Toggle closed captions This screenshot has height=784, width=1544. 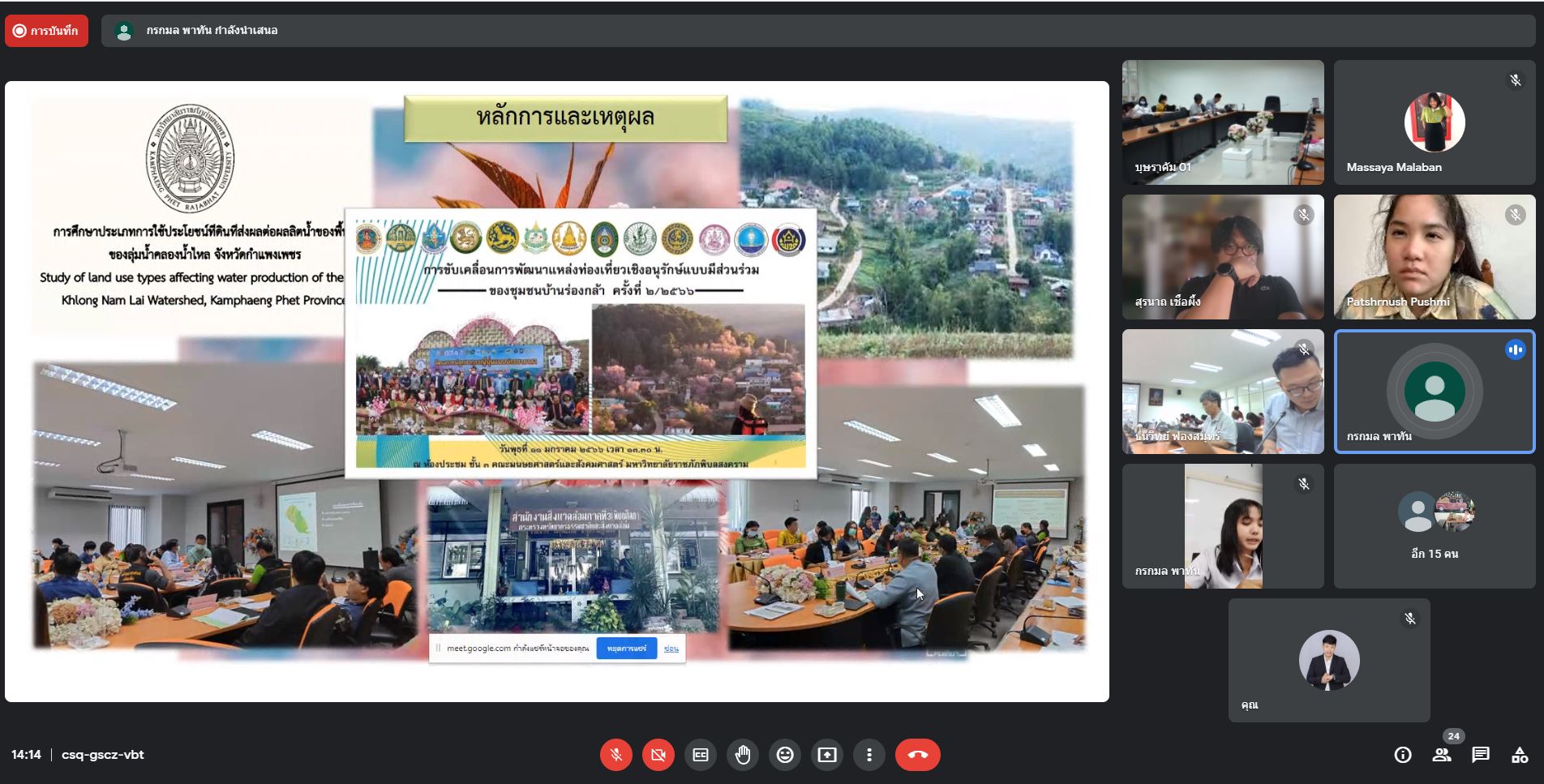pyautogui.click(x=701, y=755)
